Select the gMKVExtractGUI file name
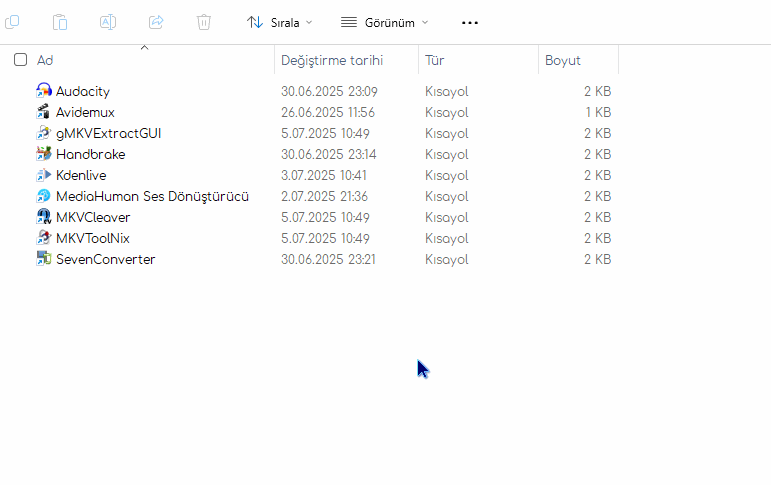This screenshot has height=485, width=771. click(109, 133)
